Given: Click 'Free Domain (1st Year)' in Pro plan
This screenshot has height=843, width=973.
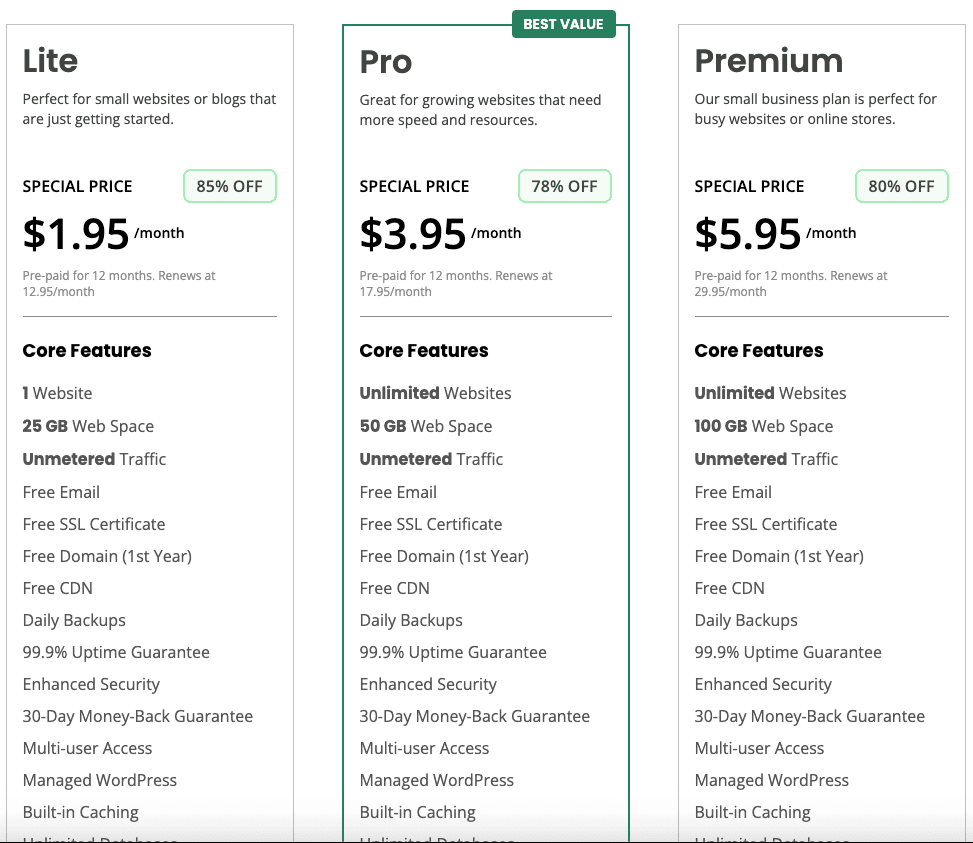Looking at the screenshot, I should pos(444,556).
